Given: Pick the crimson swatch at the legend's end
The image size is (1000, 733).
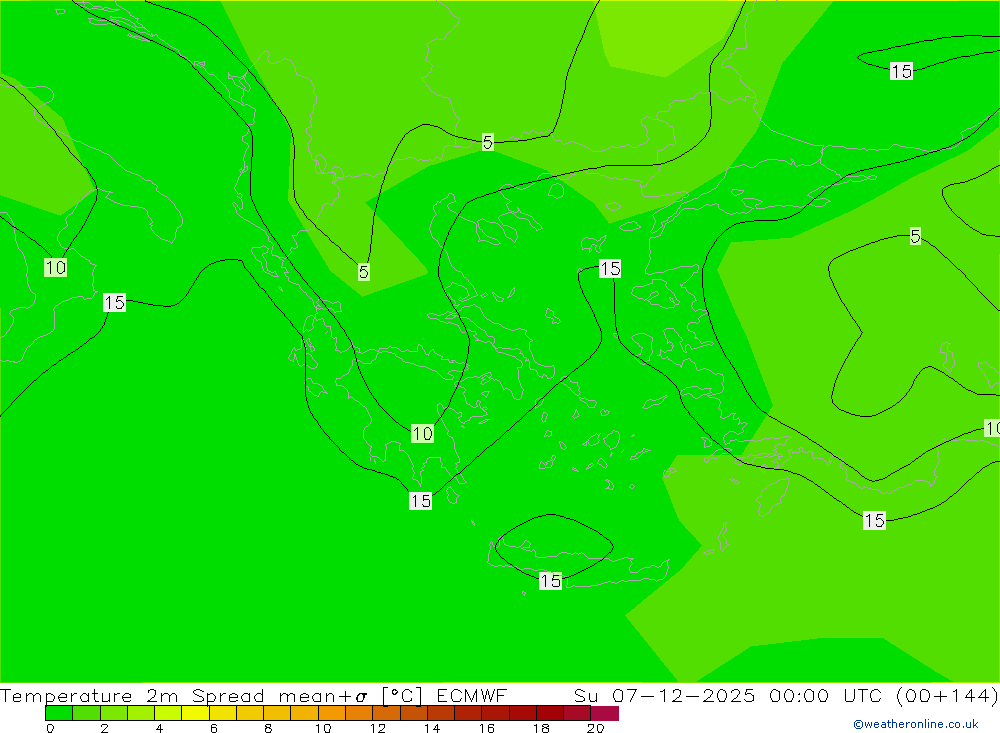Looking at the screenshot, I should coord(605,713).
